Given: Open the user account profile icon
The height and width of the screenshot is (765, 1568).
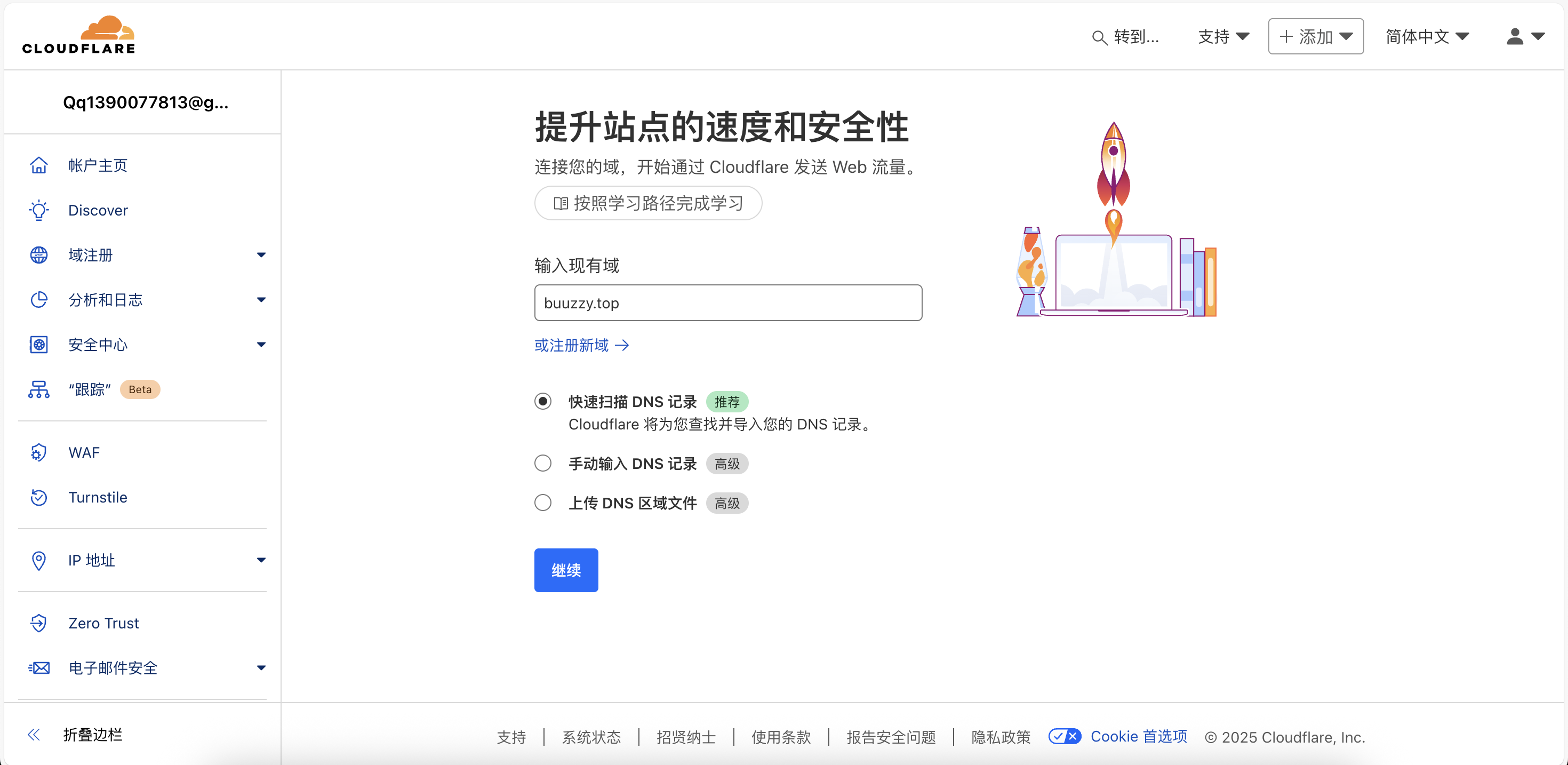Looking at the screenshot, I should (x=1515, y=37).
